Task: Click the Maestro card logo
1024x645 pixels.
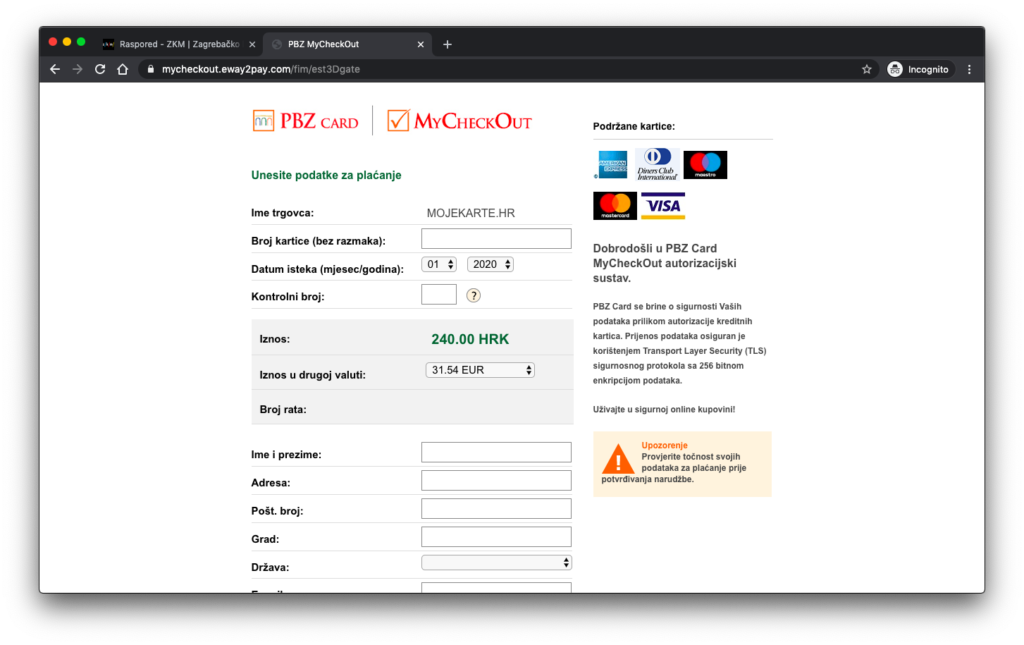Action: click(x=705, y=165)
